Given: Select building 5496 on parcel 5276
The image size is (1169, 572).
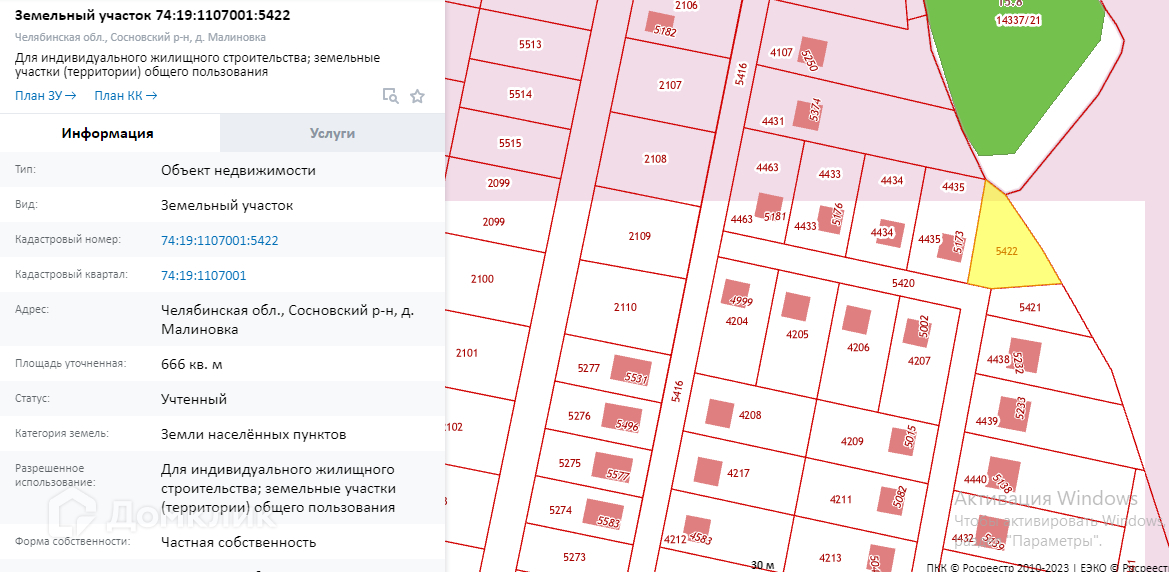Looking at the screenshot, I should pos(622,418).
